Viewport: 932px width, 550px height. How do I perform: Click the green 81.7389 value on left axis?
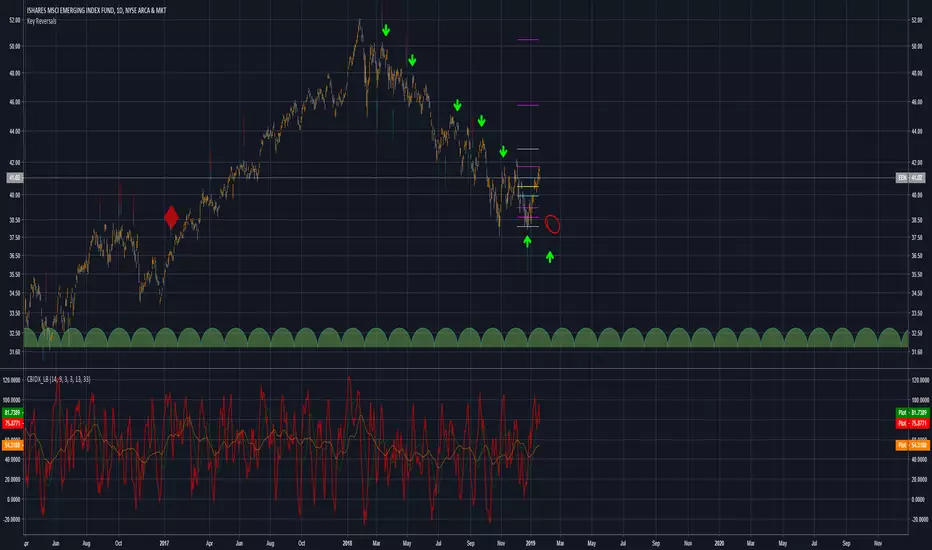12,412
